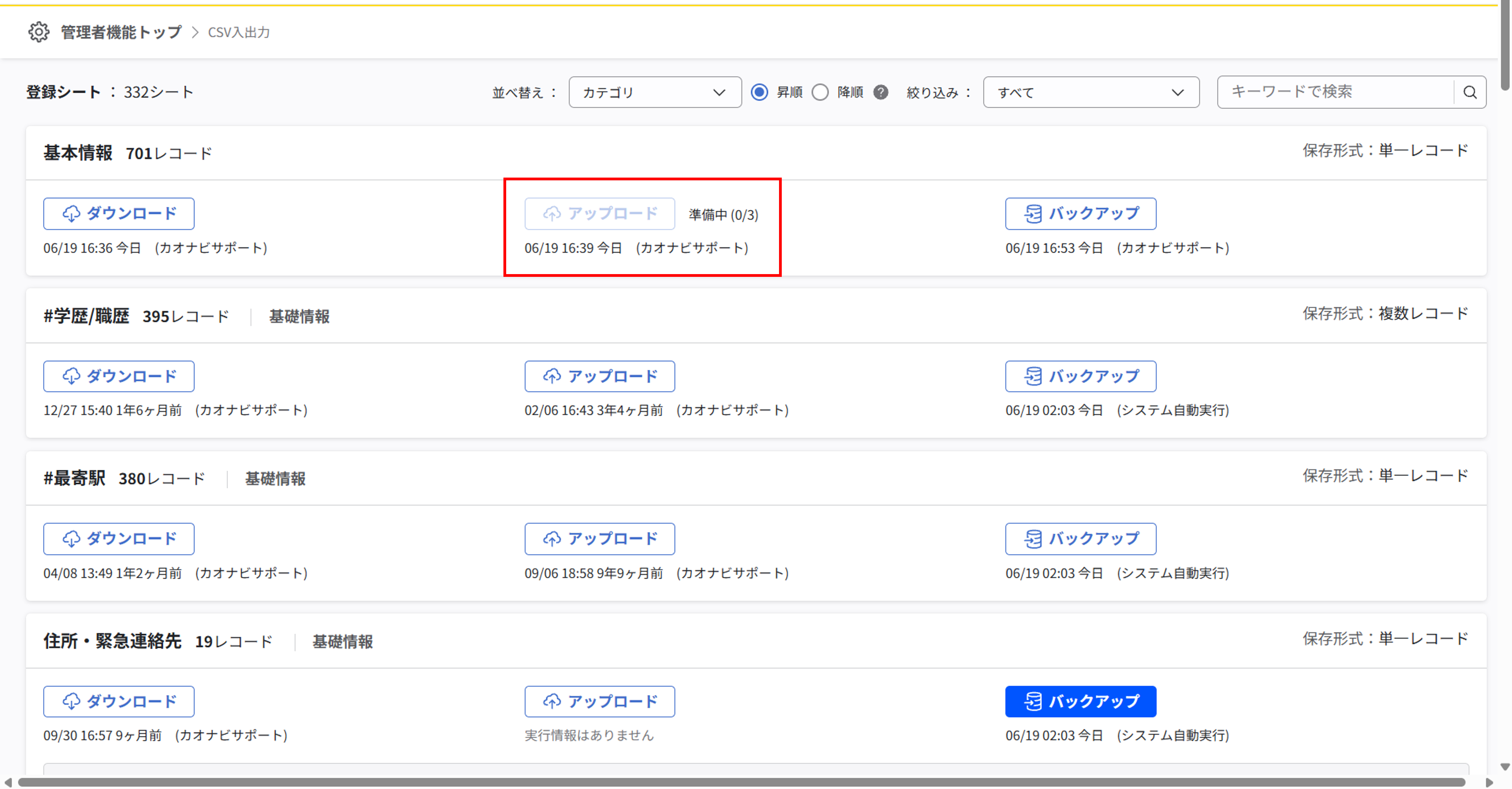Open the 並べ替え カテゴリ dropdown
The width and height of the screenshot is (1512, 789).
coord(655,92)
